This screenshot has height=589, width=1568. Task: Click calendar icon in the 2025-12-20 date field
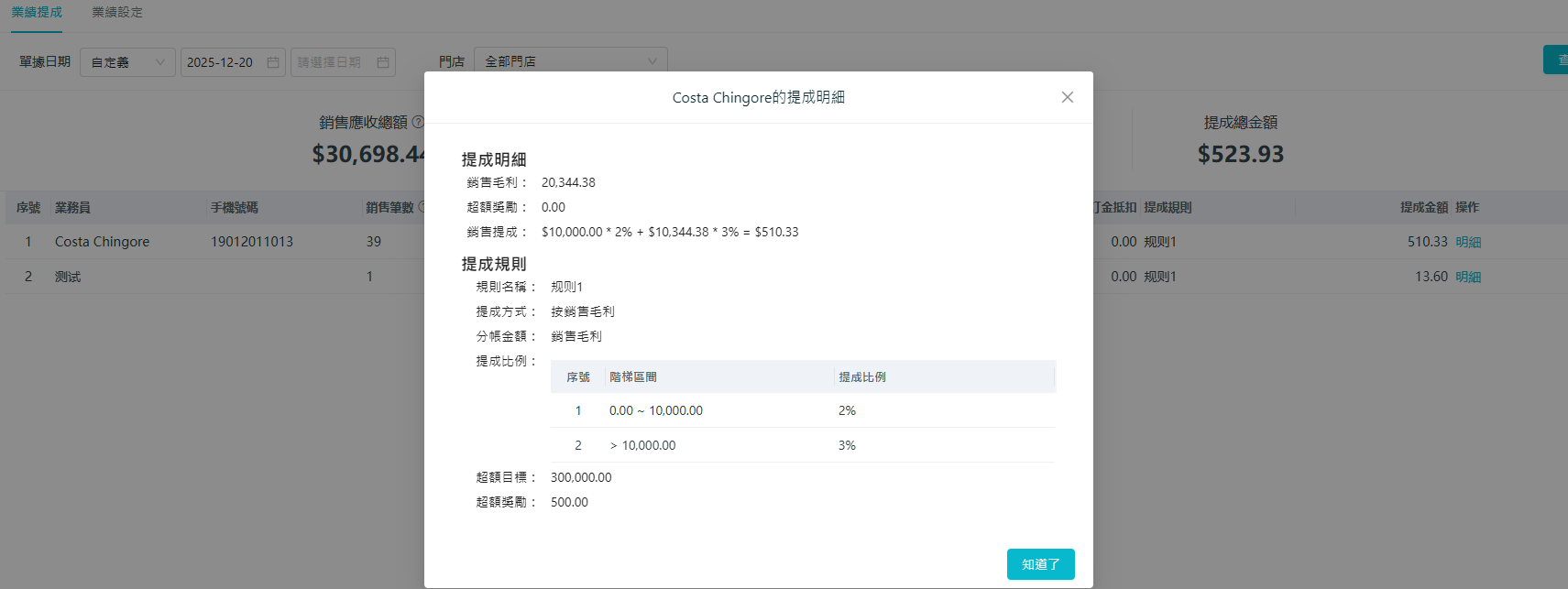273,62
